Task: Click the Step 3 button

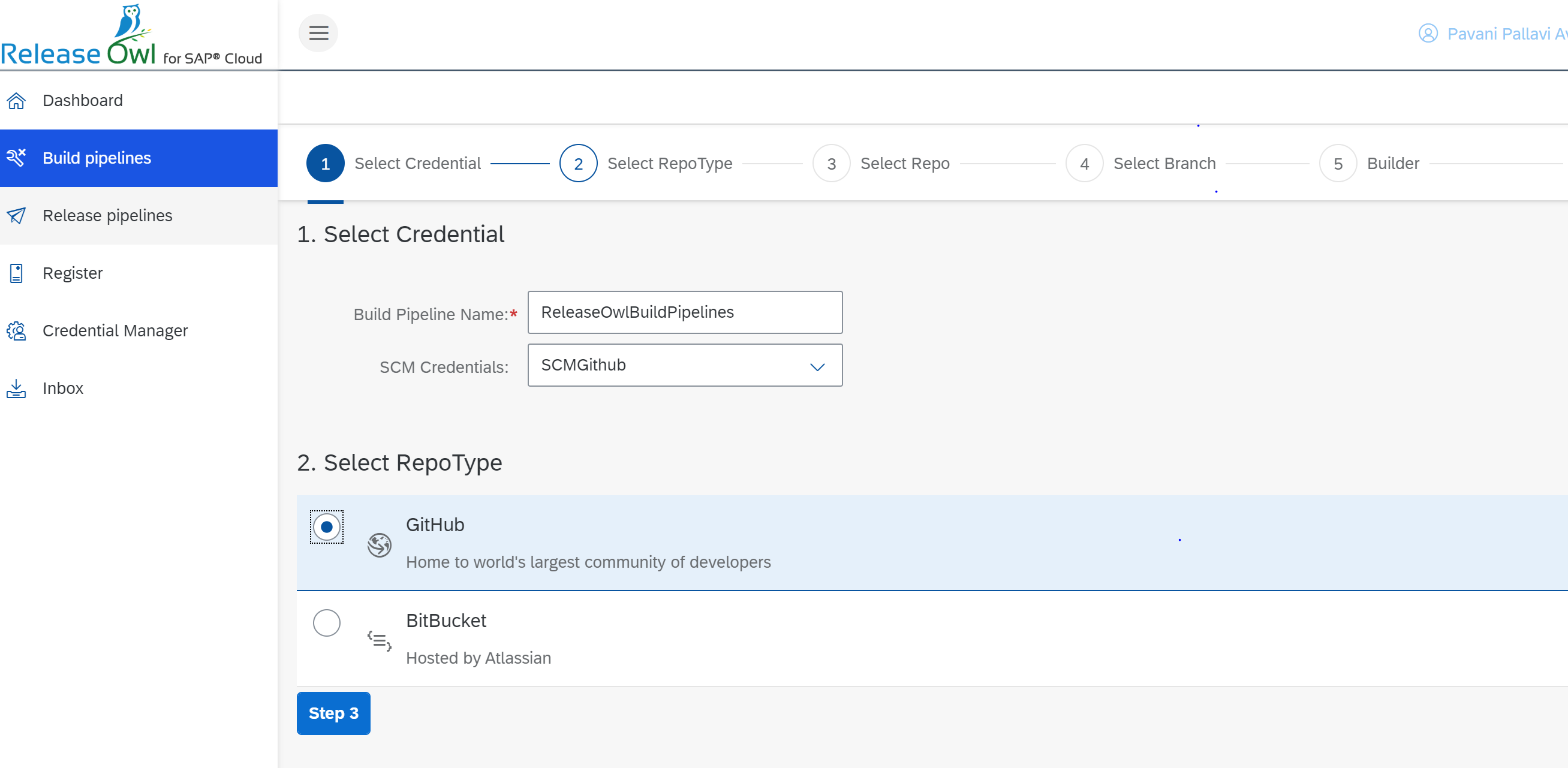Action: tap(333, 713)
